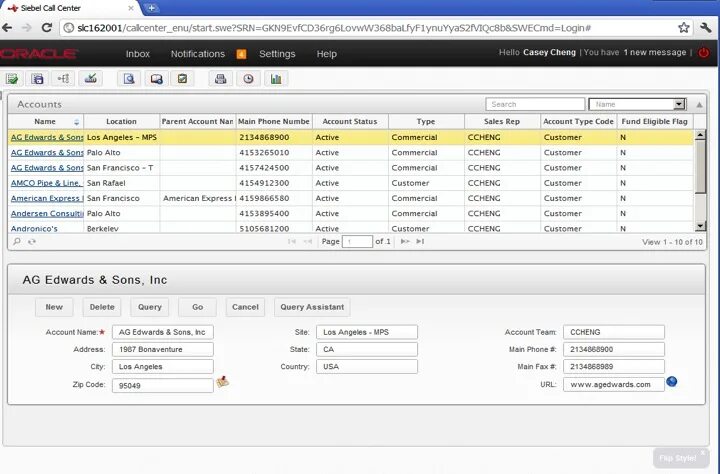The image size is (720, 474).
Task: Click the 1 new message link
Action: (x=654, y=52)
